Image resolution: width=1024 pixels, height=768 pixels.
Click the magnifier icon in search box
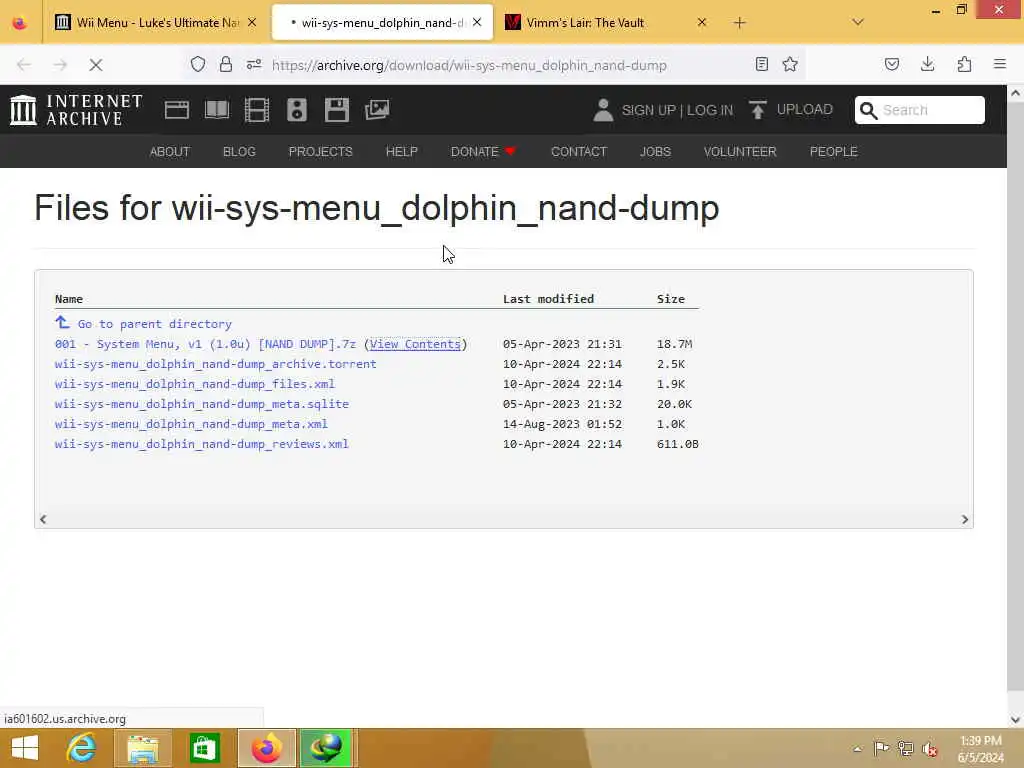click(869, 110)
